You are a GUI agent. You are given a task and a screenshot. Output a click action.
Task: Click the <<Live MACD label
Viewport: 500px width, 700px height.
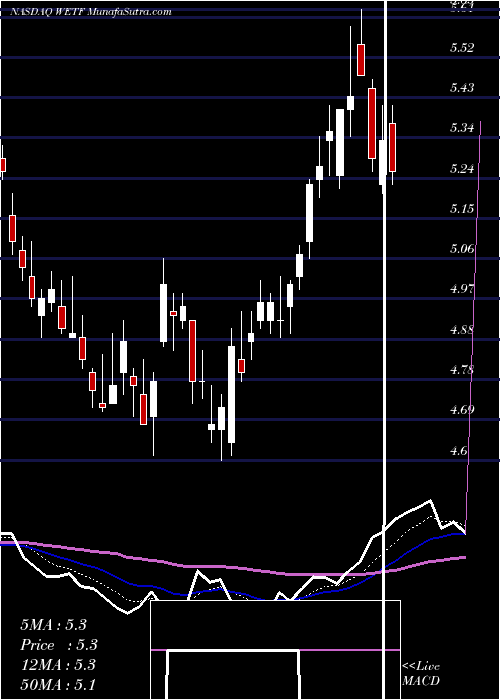coord(421,673)
